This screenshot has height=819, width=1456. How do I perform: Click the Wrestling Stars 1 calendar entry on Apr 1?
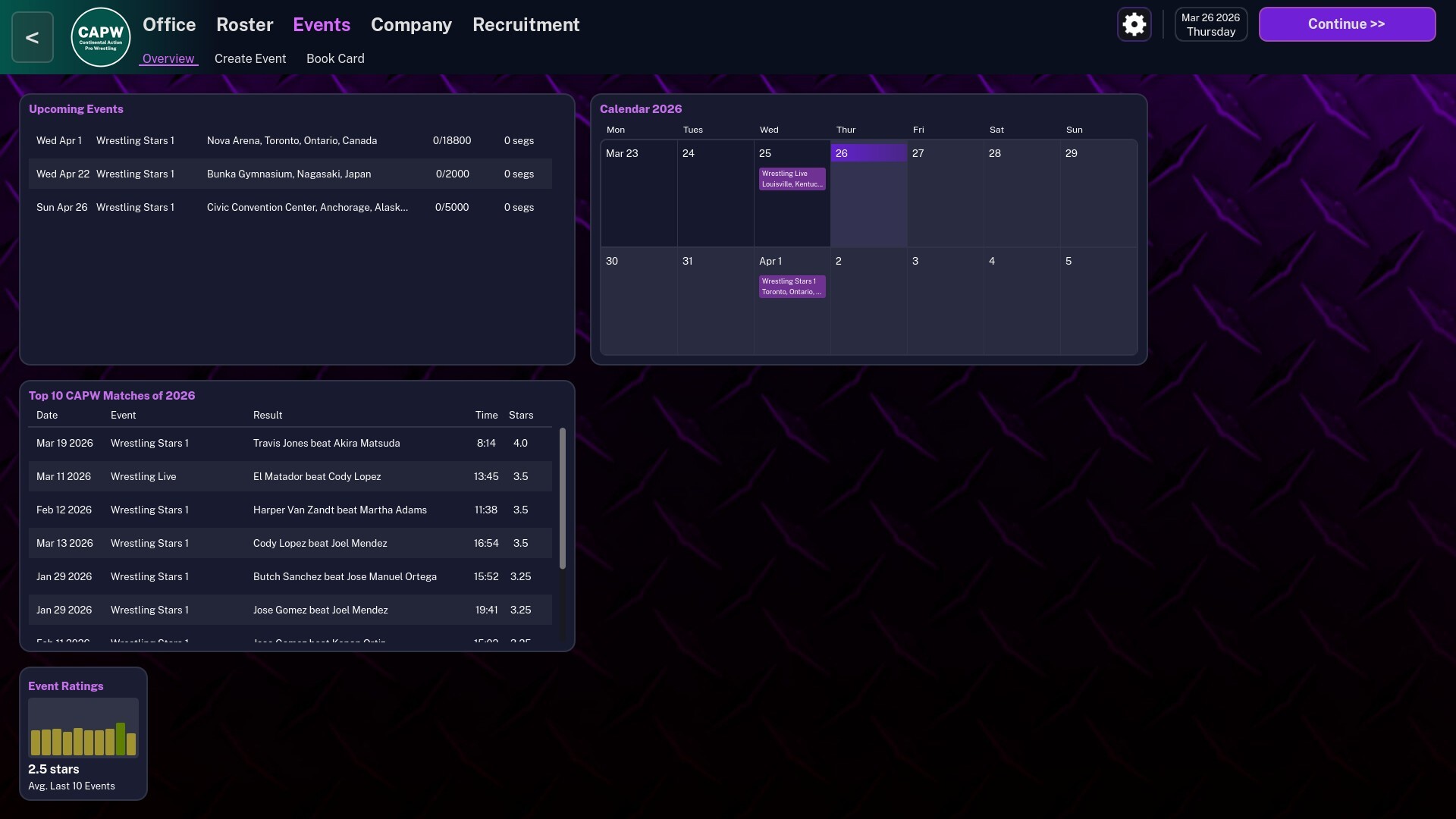[792, 287]
